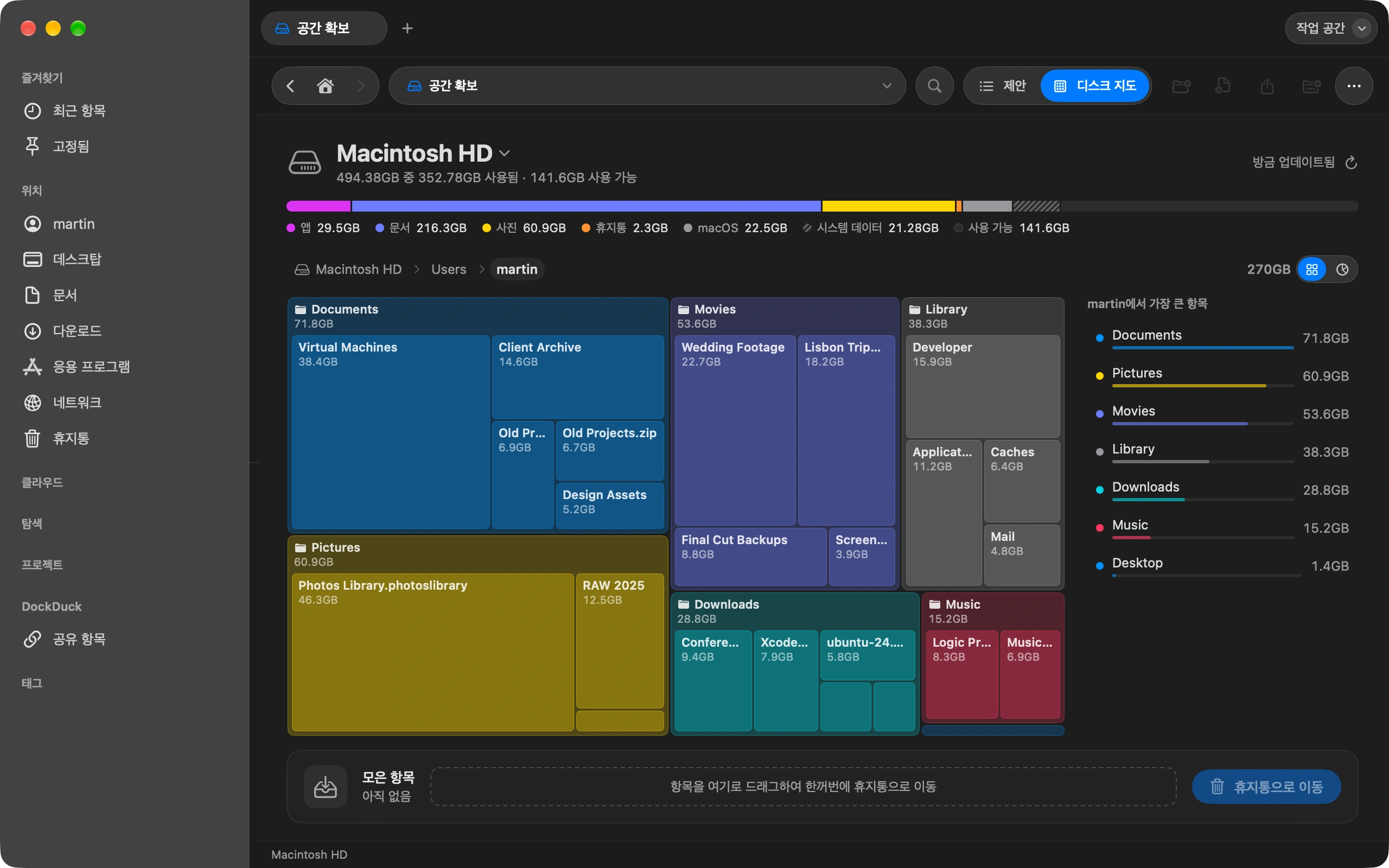Refresh disk info with the reload icon
The image size is (1389, 868).
1351,162
